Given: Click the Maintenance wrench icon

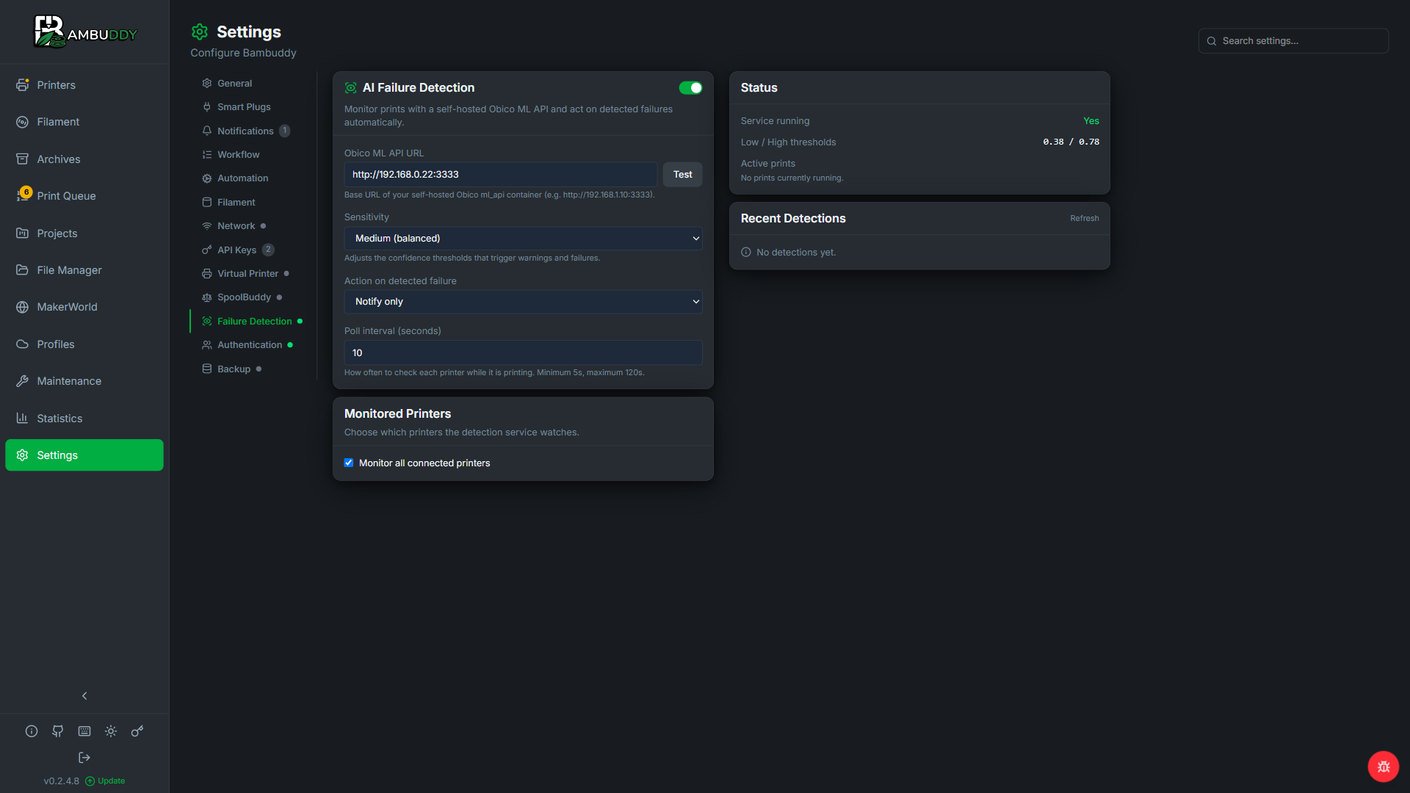Looking at the screenshot, I should [22, 381].
